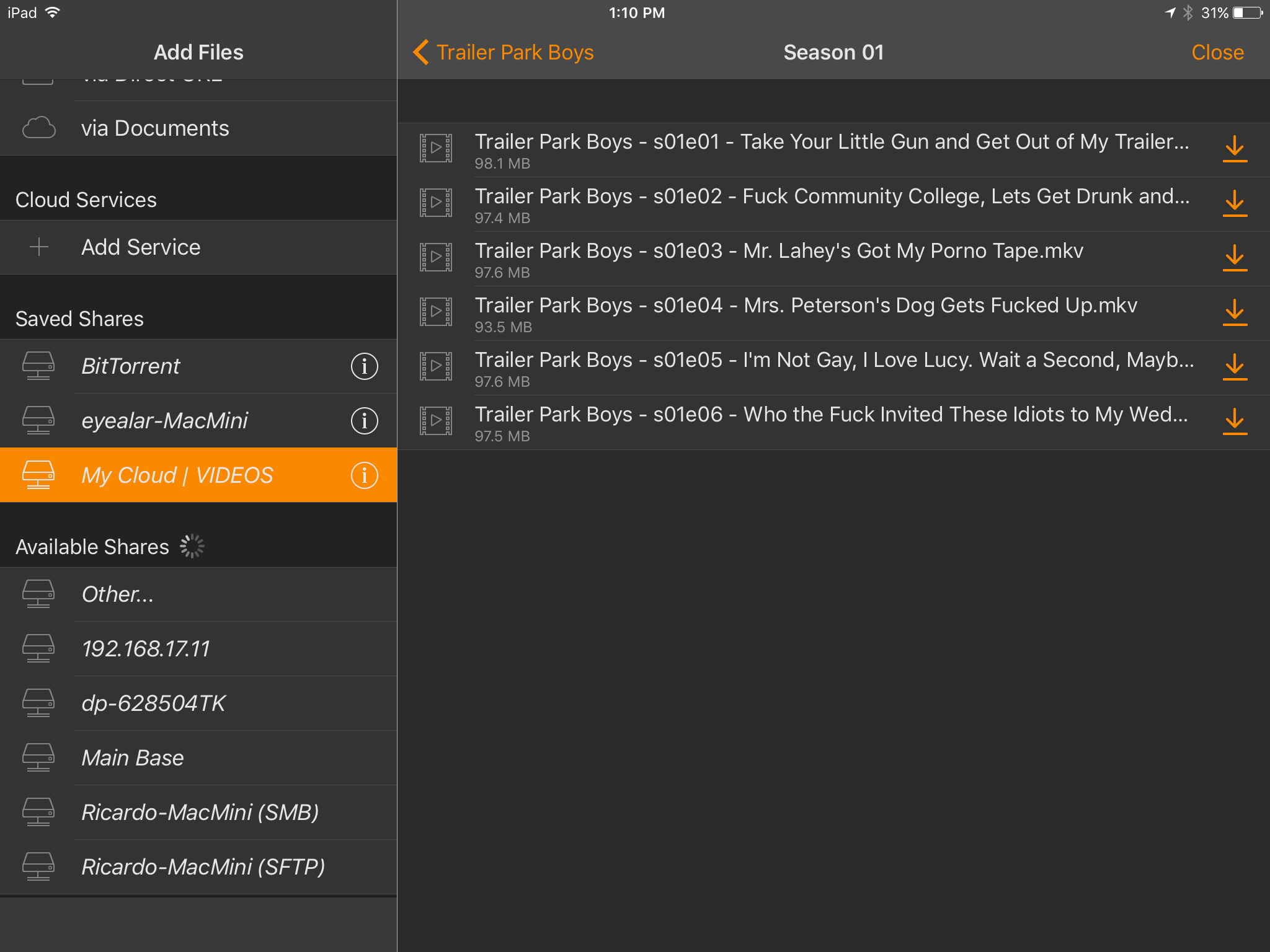Go back to the Trailer Park Boys folder
The width and height of the screenshot is (1270, 952).
[x=503, y=53]
